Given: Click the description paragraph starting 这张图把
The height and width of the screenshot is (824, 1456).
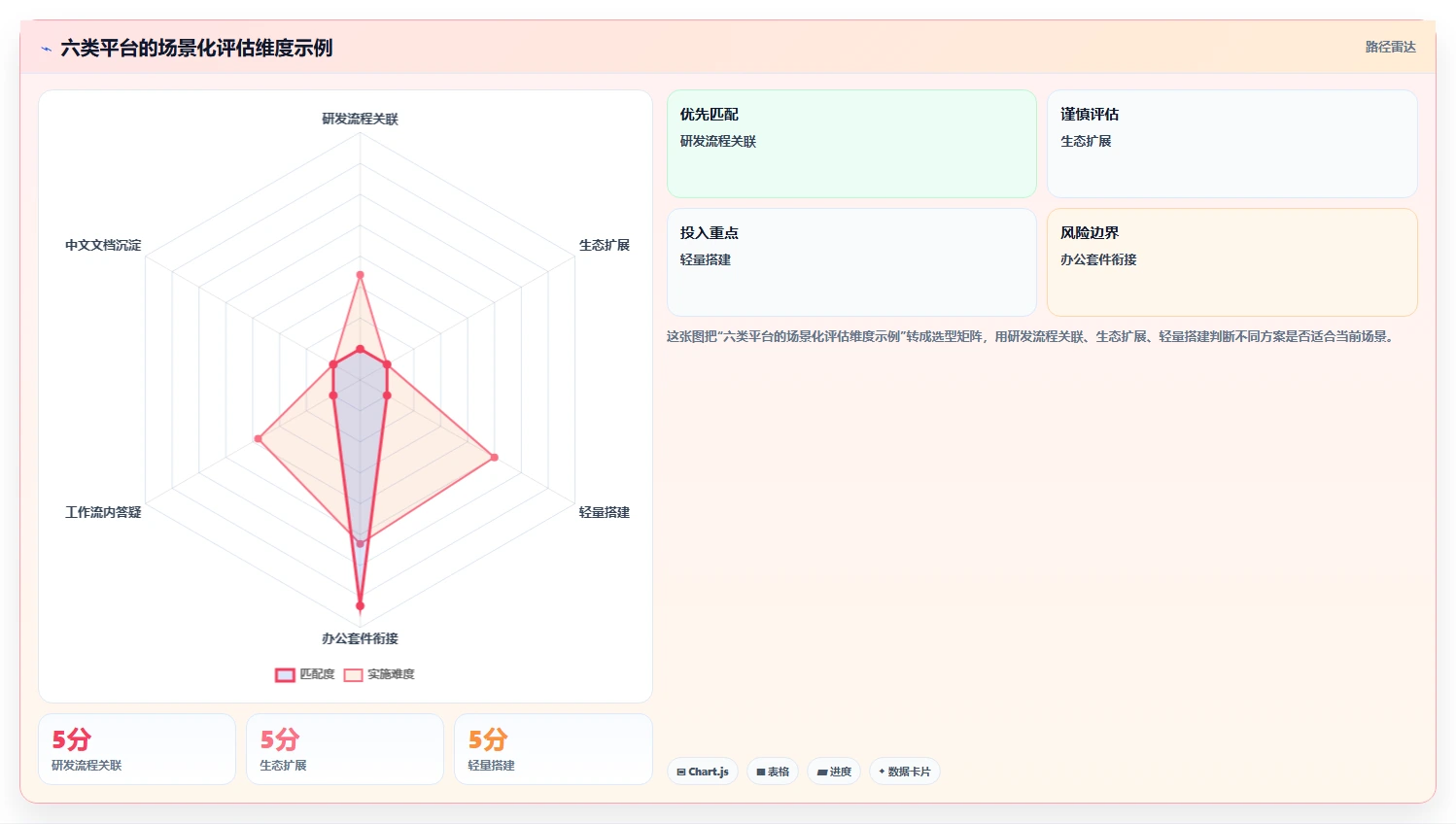Looking at the screenshot, I should click(1032, 336).
